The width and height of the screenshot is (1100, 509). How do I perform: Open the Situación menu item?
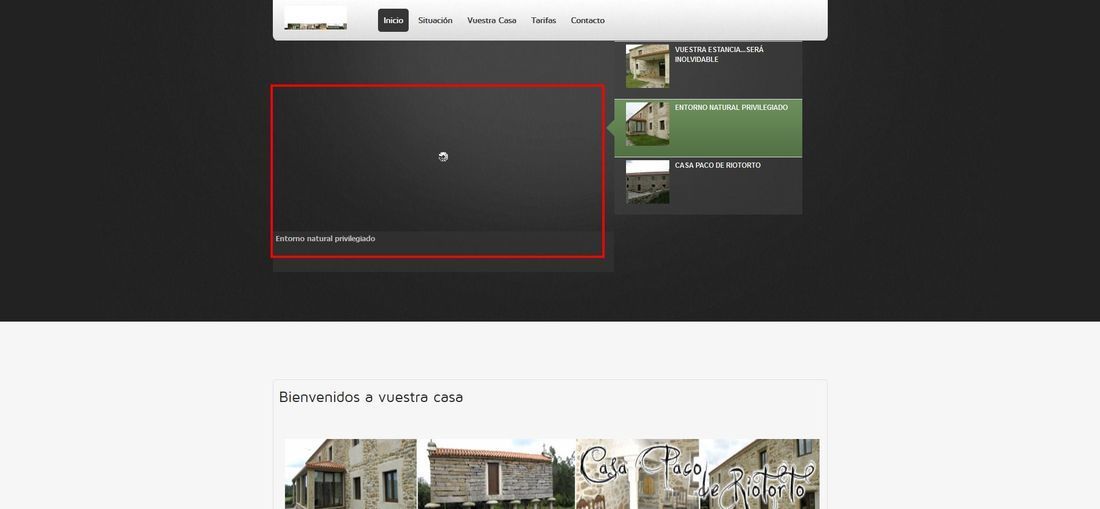[435, 20]
